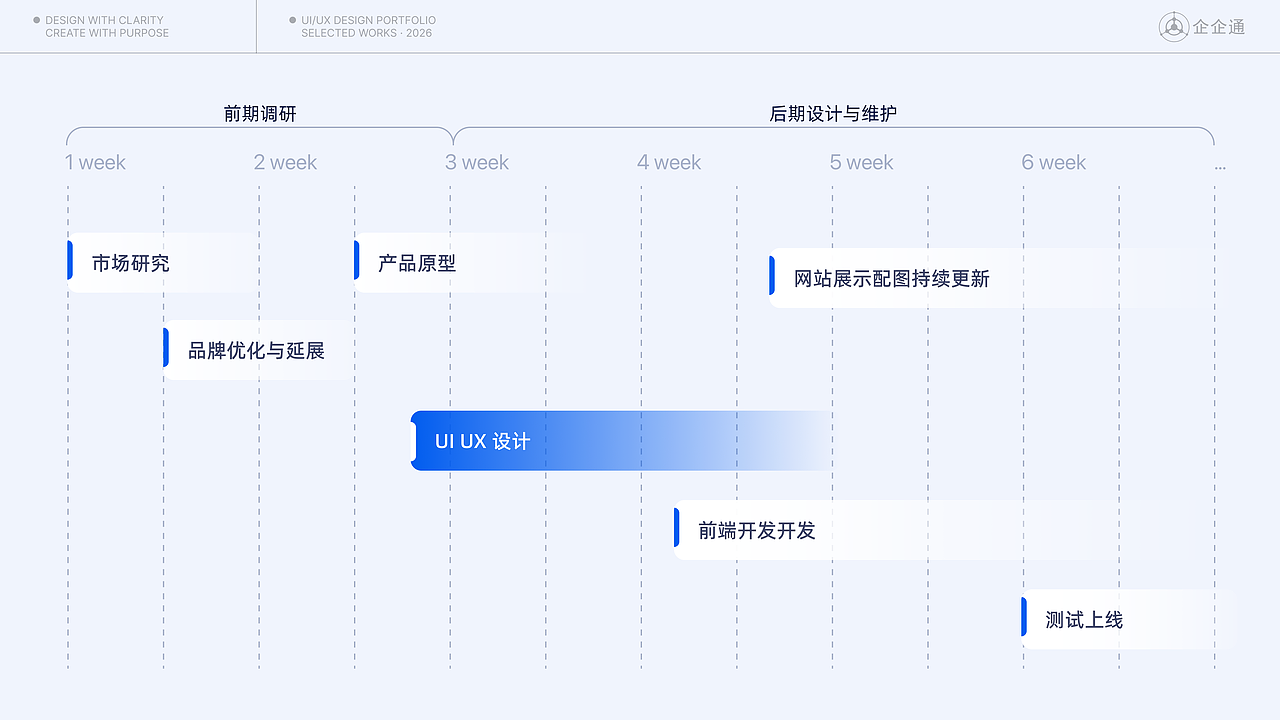Click the 后期设计与维护 phase heading
Viewport: 1280px width, 720px height.
pyautogui.click(x=833, y=114)
